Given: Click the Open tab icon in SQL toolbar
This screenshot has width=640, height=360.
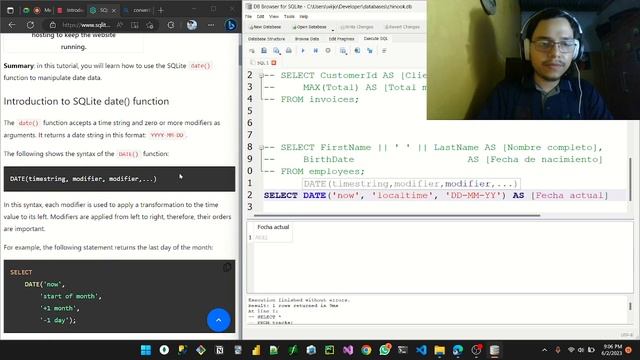Looking at the screenshot, I should (252, 51).
